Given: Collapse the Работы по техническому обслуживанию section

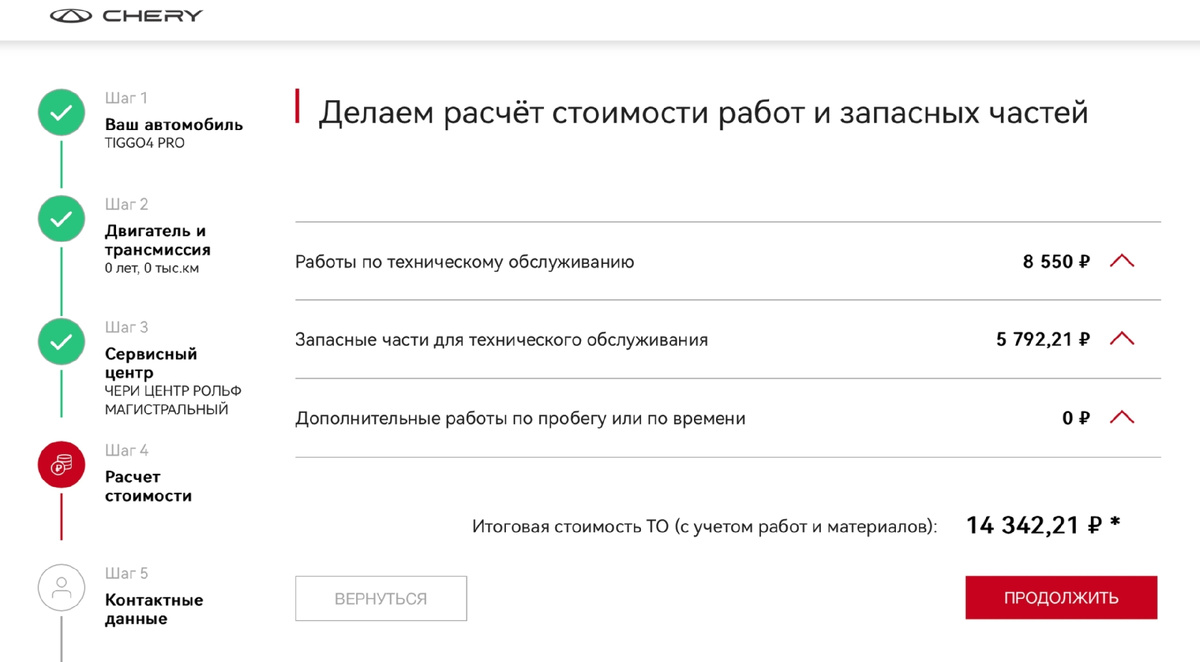Looking at the screenshot, I should 1122,260.
